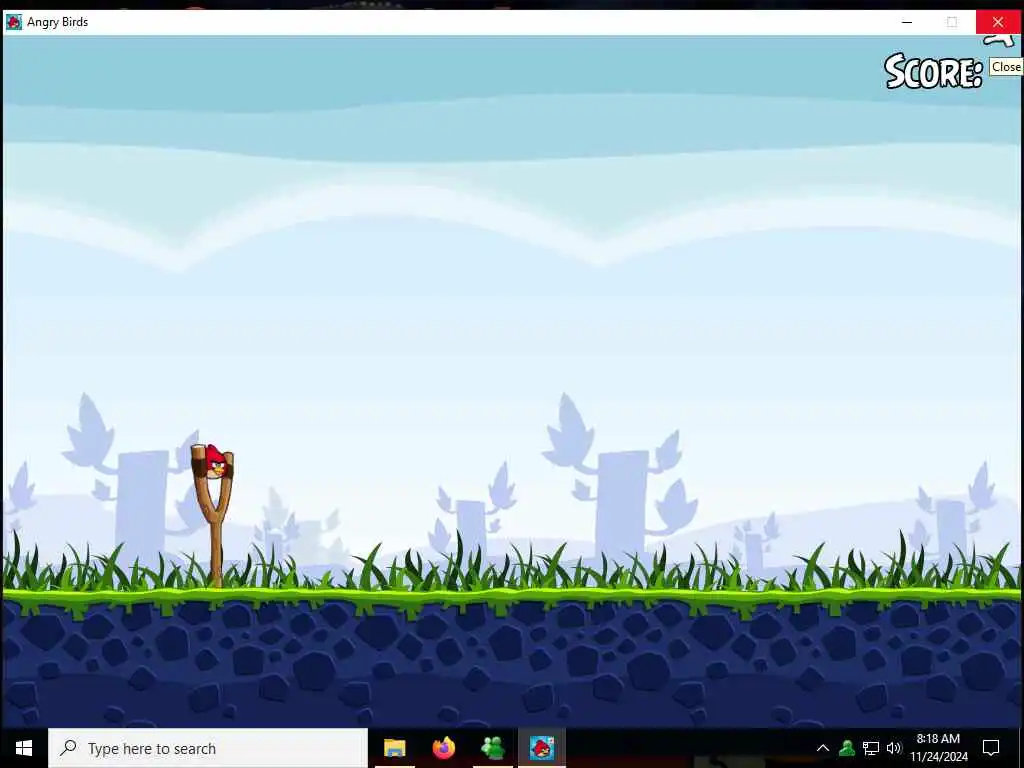This screenshot has width=1024, height=768.
Task: Open the clock showing 8:18 AM
Action: (939, 748)
